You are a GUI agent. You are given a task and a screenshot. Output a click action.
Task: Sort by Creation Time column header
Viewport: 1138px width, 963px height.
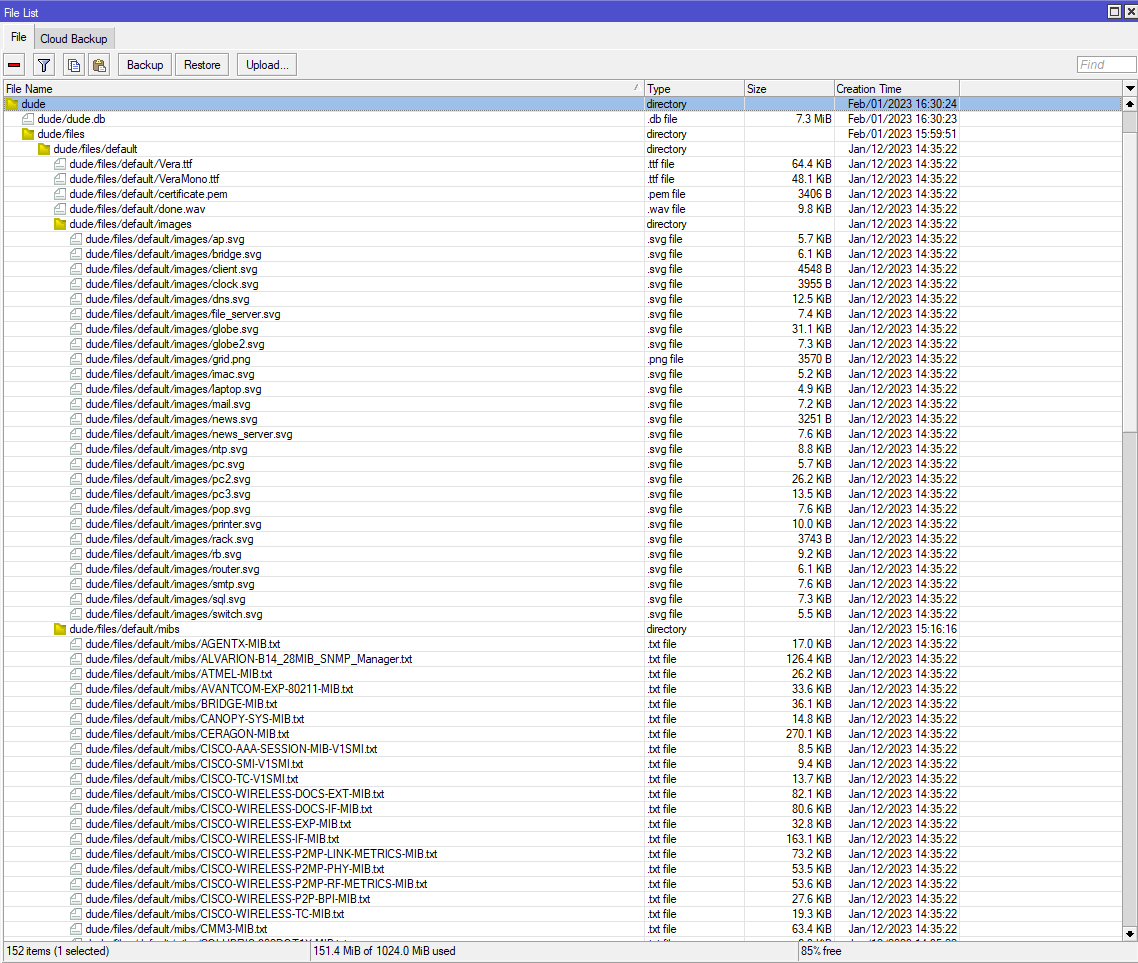(897, 89)
